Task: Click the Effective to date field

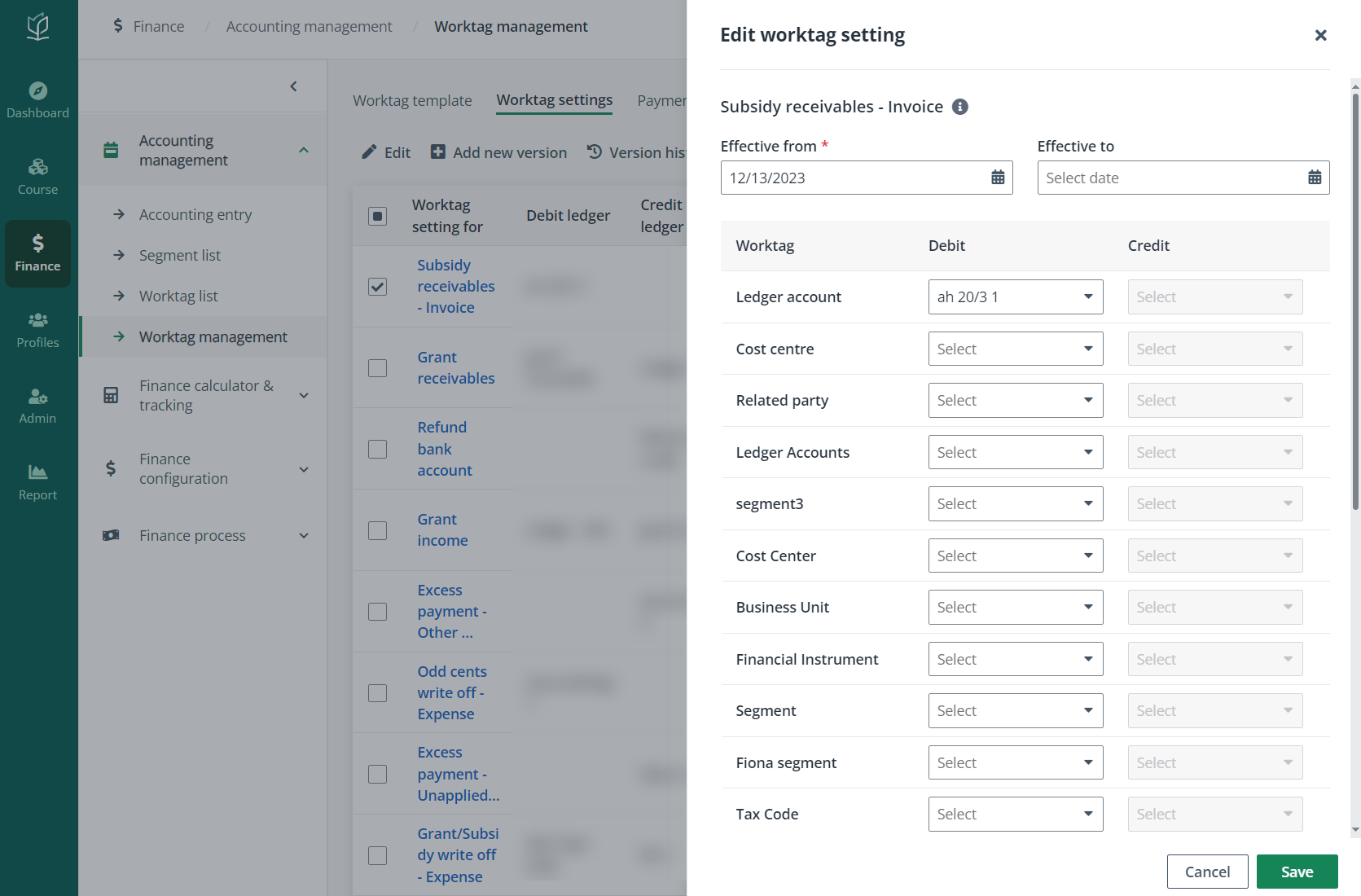Action: tap(1183, 178)
